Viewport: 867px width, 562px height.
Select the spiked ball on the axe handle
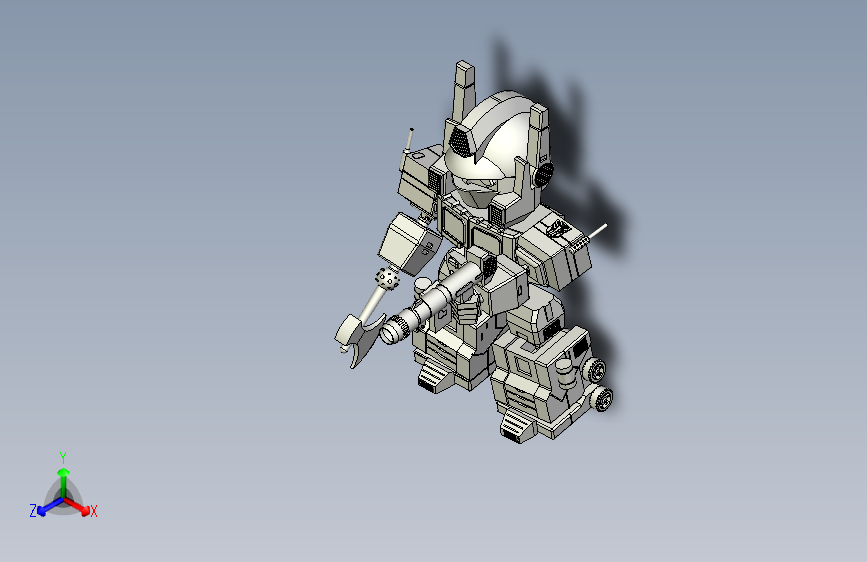click(x=388, y=278)
